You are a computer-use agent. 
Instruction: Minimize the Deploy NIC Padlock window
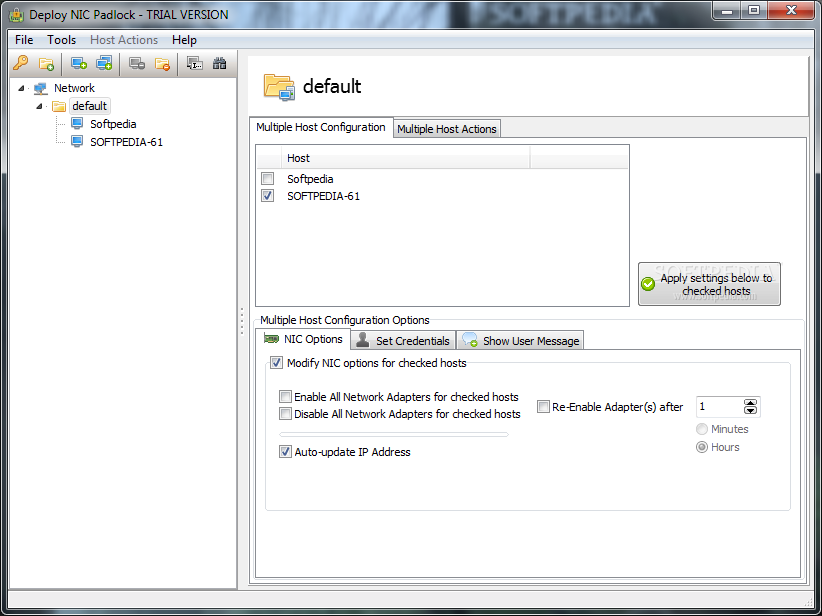727,10
